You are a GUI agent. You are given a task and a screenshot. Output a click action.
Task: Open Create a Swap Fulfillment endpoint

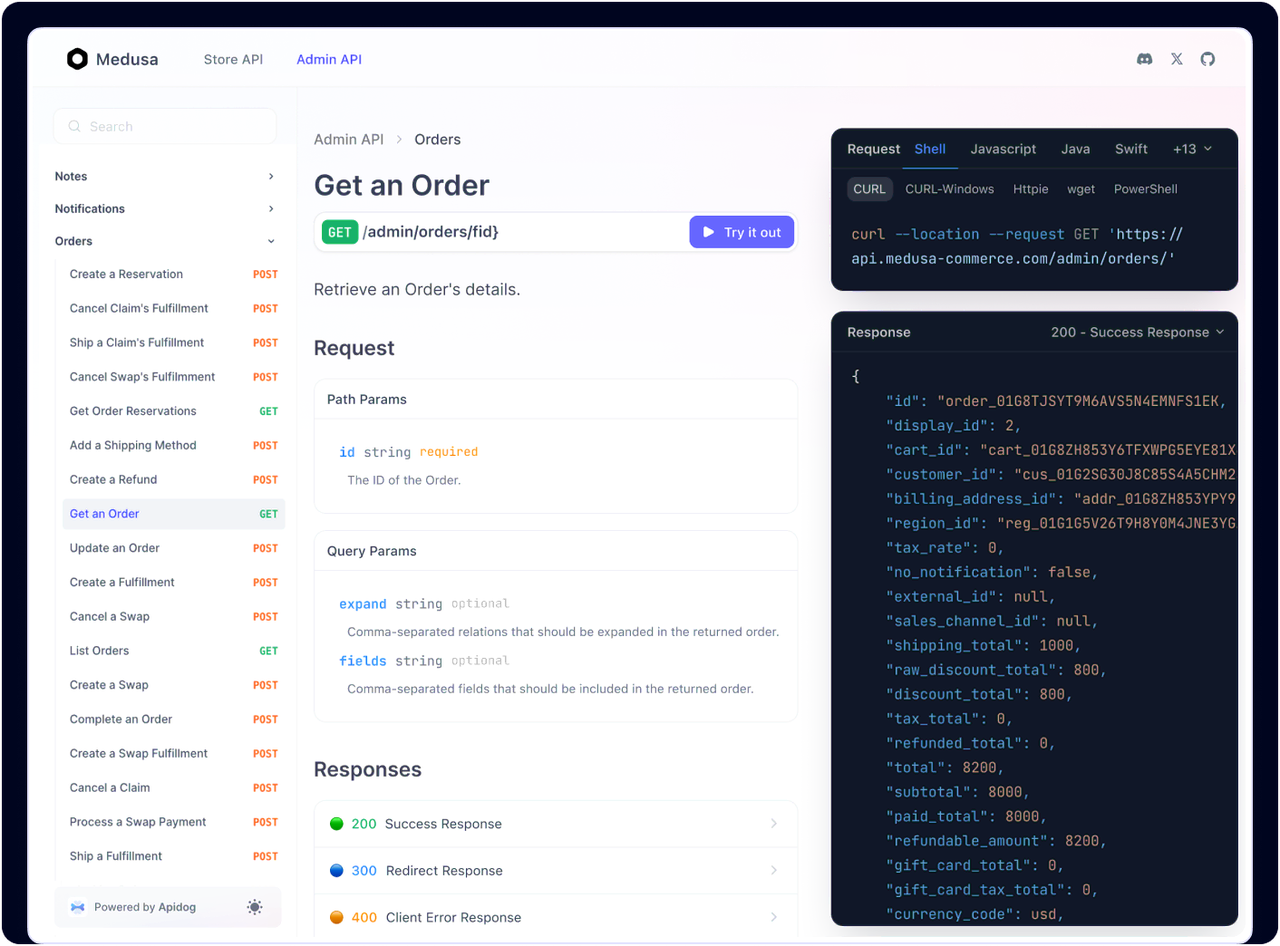click(174, 754)
